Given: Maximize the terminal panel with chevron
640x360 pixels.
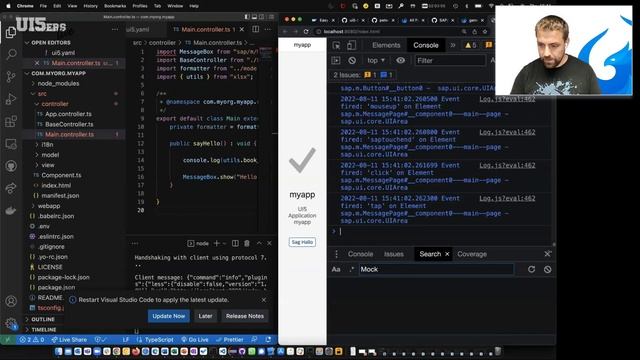Looking at the screenshot, I should pyautogui.click(x=259, y=243).
